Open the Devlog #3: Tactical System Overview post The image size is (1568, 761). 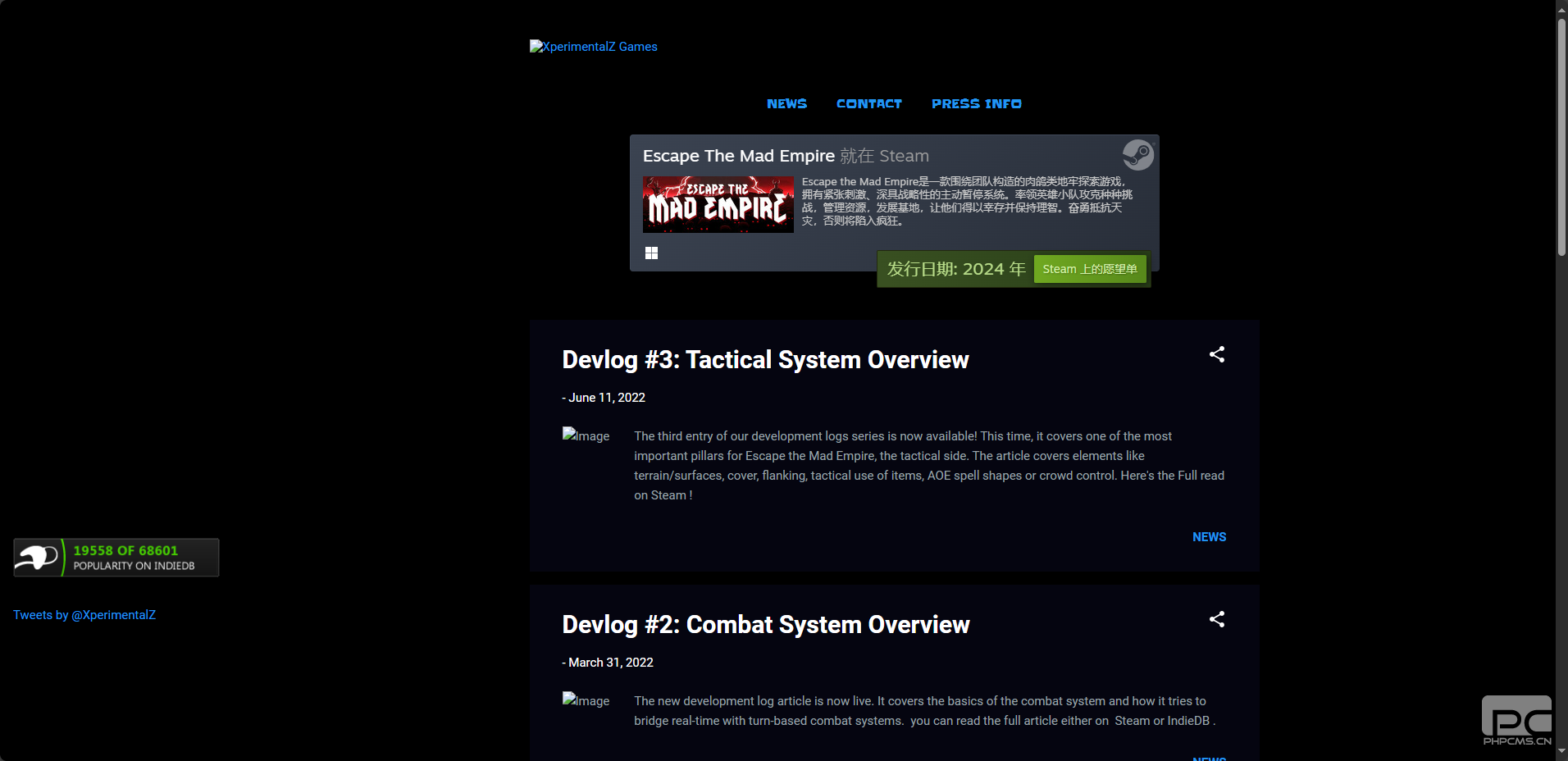click(765, 360)
